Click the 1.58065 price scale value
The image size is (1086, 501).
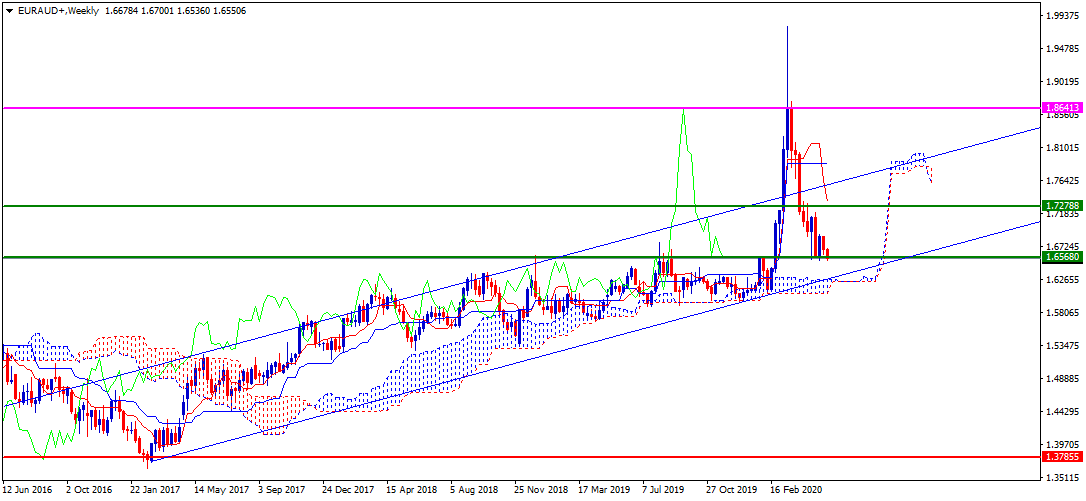[1062, 313]
